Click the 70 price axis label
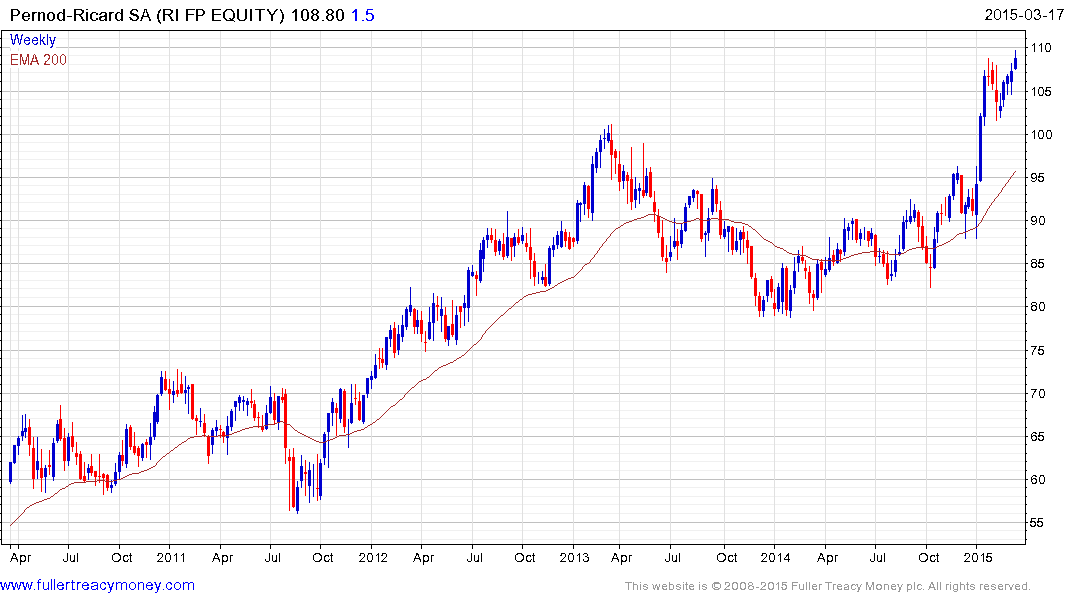 coord(1038,394)
